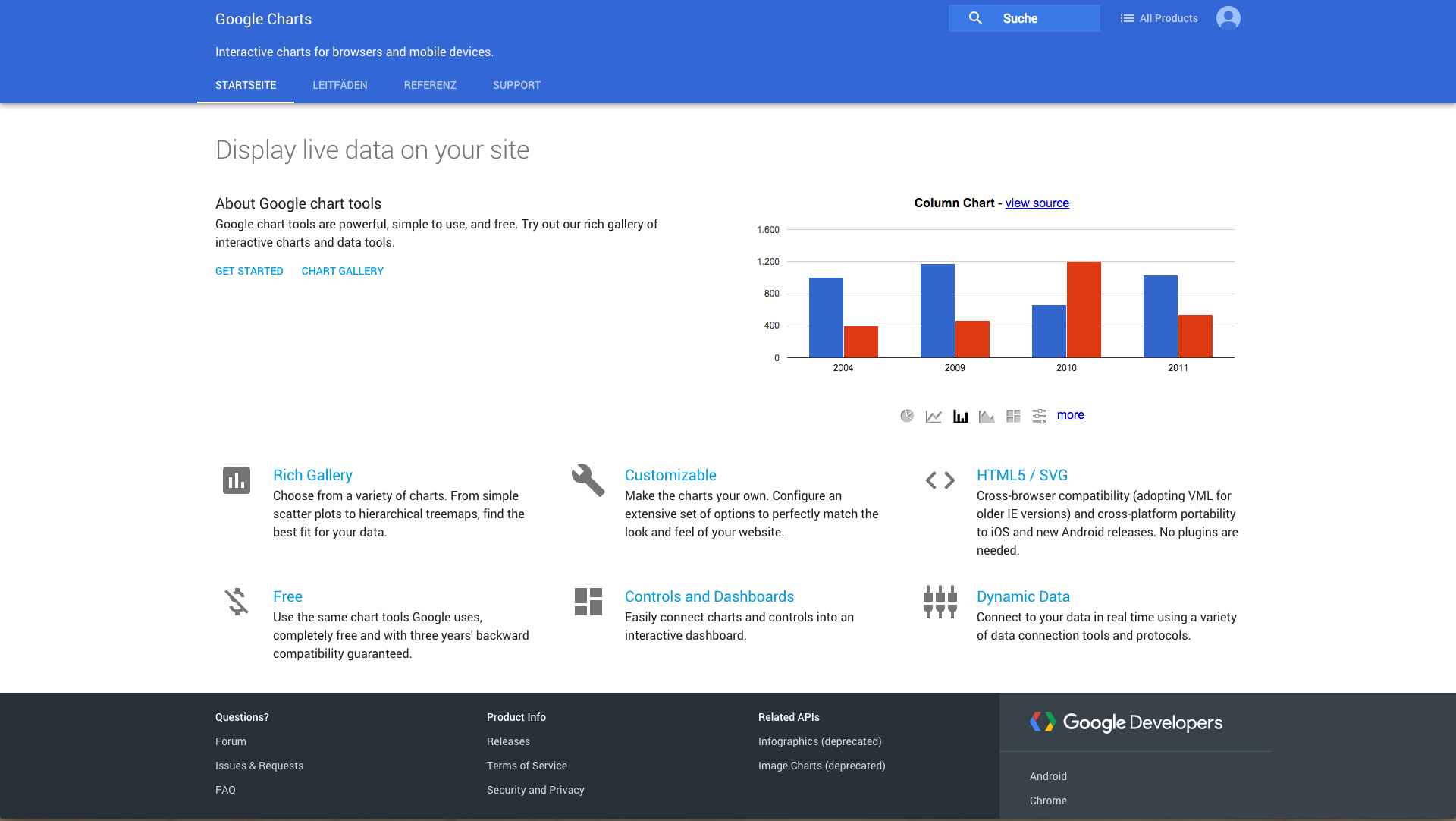Click the 'Questions?' footer heading

click(242, 717)
